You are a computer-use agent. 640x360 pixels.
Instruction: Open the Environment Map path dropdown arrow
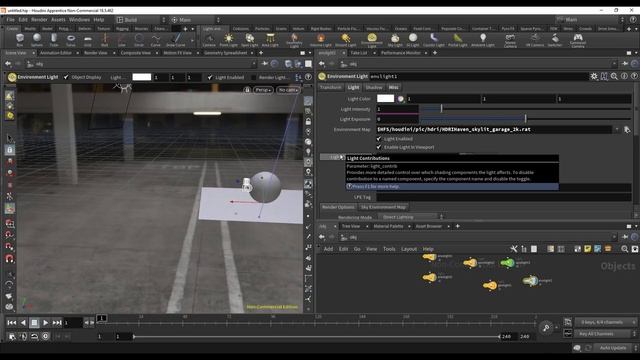click(x=616, y=130)
